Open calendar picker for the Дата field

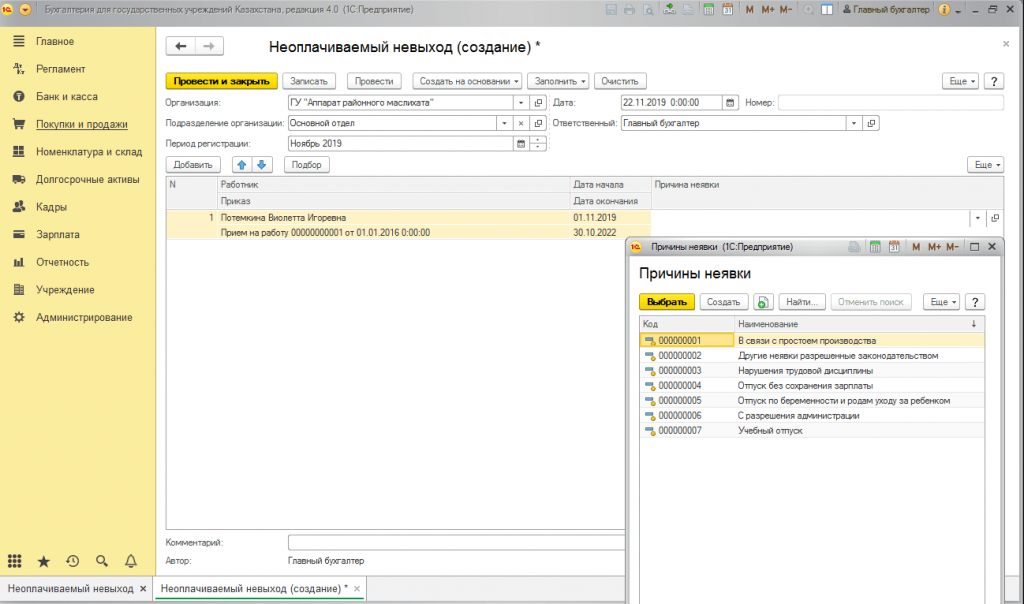coord(731,102)
